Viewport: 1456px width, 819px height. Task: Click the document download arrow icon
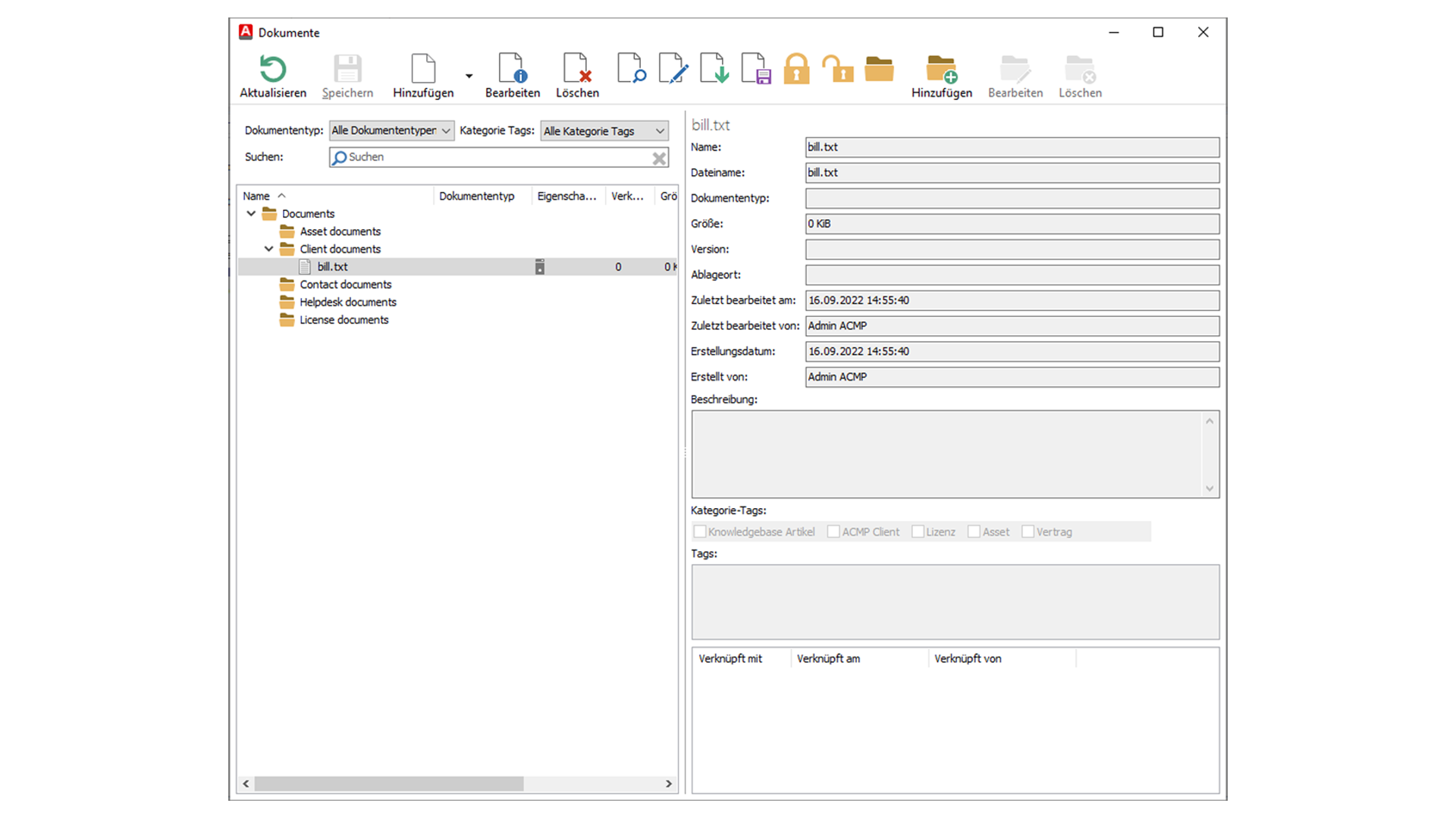coord(714,69)
